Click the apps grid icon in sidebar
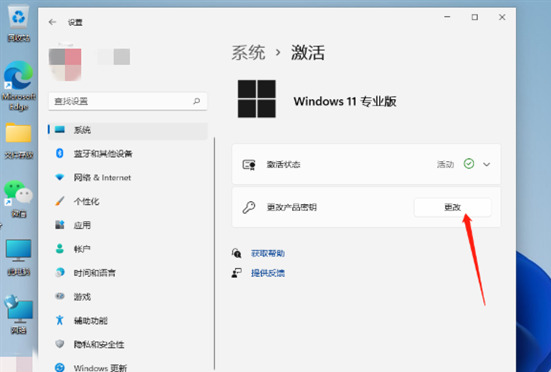This screenshot has width=551, height=372. tap(60, 225)
